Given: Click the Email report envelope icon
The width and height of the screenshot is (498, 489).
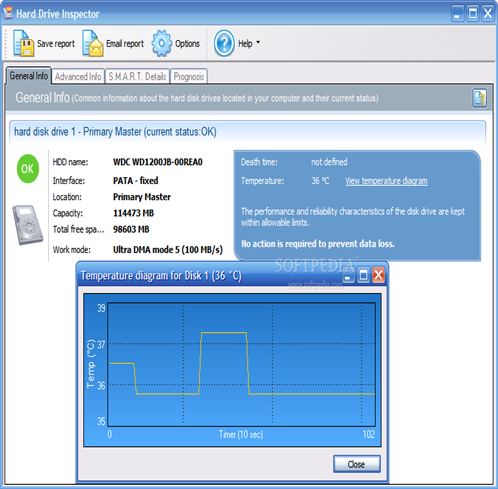Looking at the screenshot, I should [93, 43].
